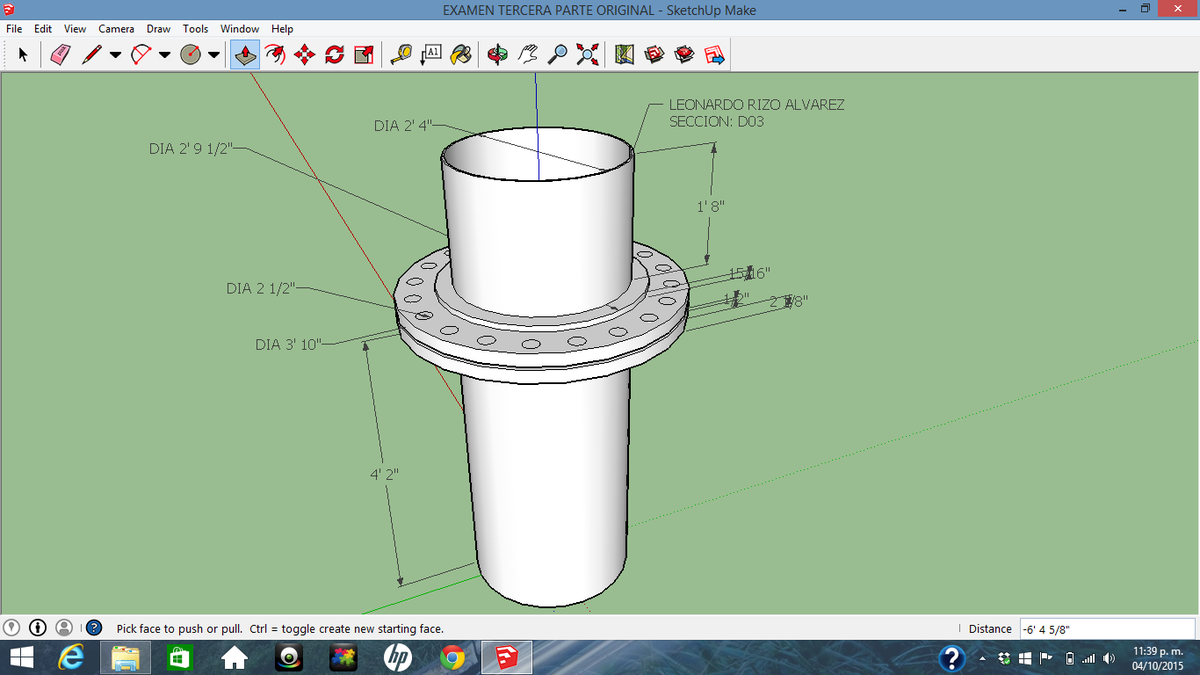Choose the Arc tool
1200x675 pixels.
point(141,54)
